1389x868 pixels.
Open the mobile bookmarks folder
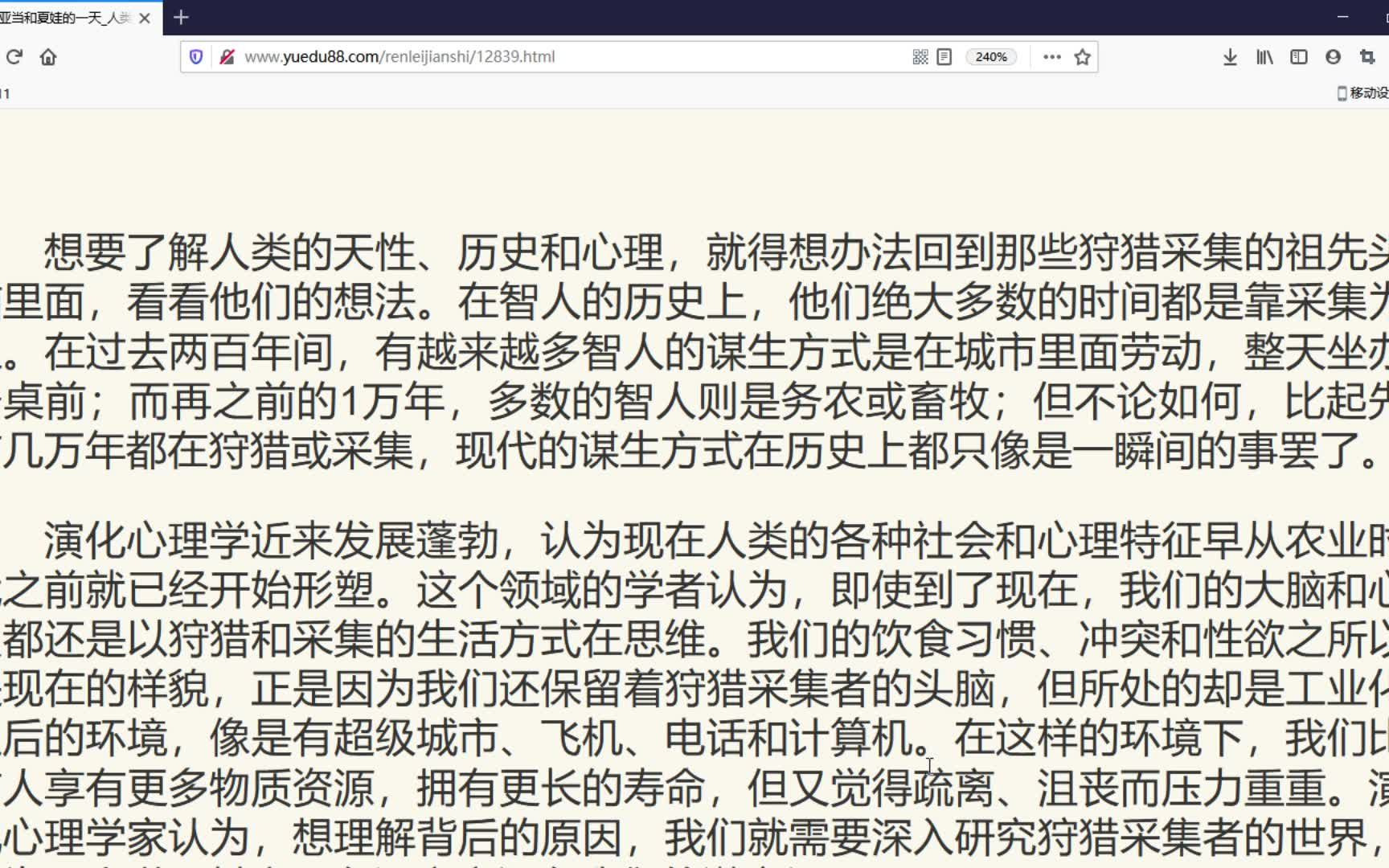click(1363, 93)
